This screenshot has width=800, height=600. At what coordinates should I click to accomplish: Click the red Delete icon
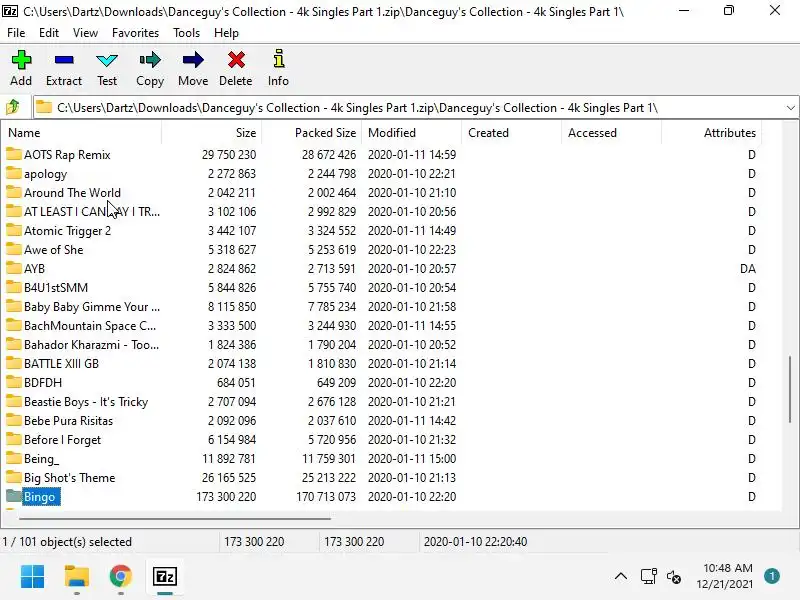click(x=236, y=60)
